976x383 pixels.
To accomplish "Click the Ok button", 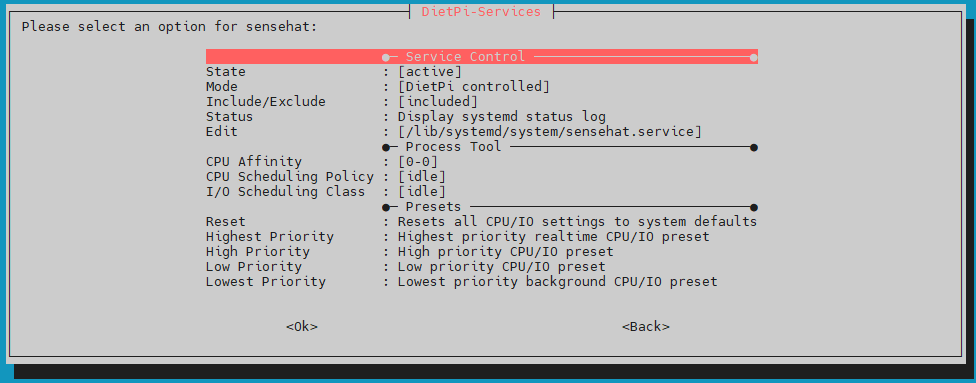I will [x=302, y=326].
